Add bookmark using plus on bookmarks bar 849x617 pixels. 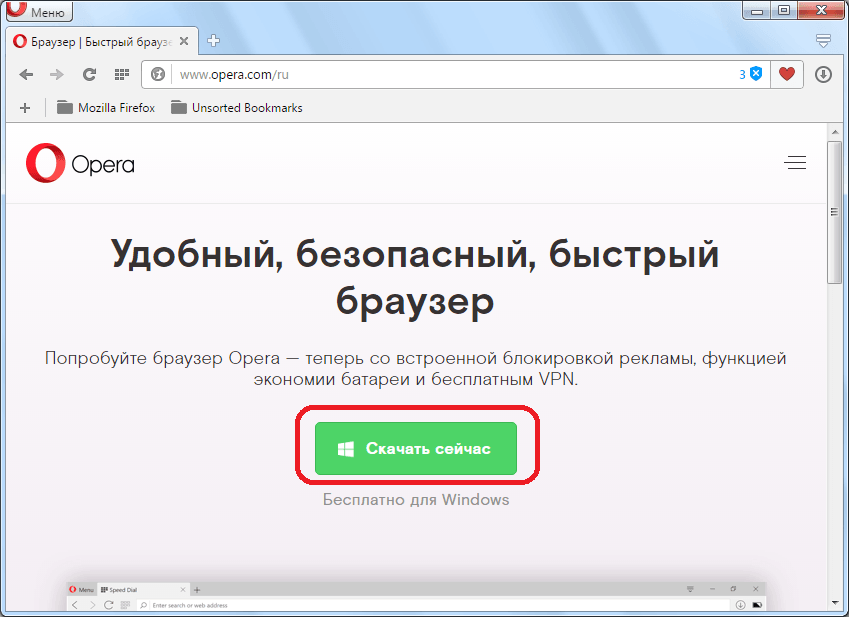pyautogui.click(x=25, y=108)
